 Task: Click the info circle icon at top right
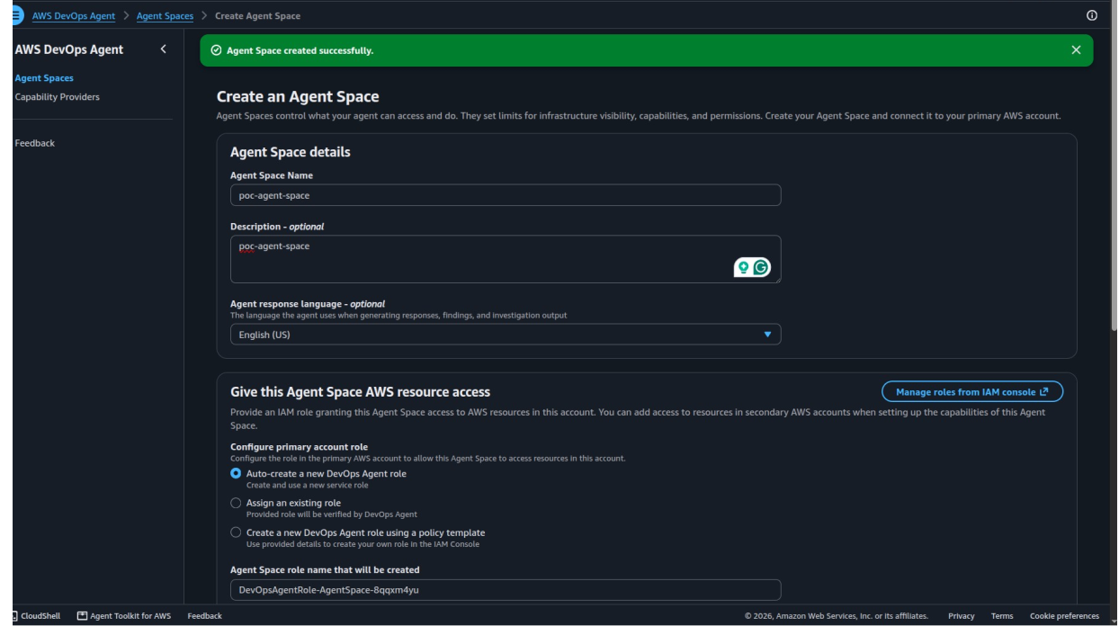point(1092,15)
